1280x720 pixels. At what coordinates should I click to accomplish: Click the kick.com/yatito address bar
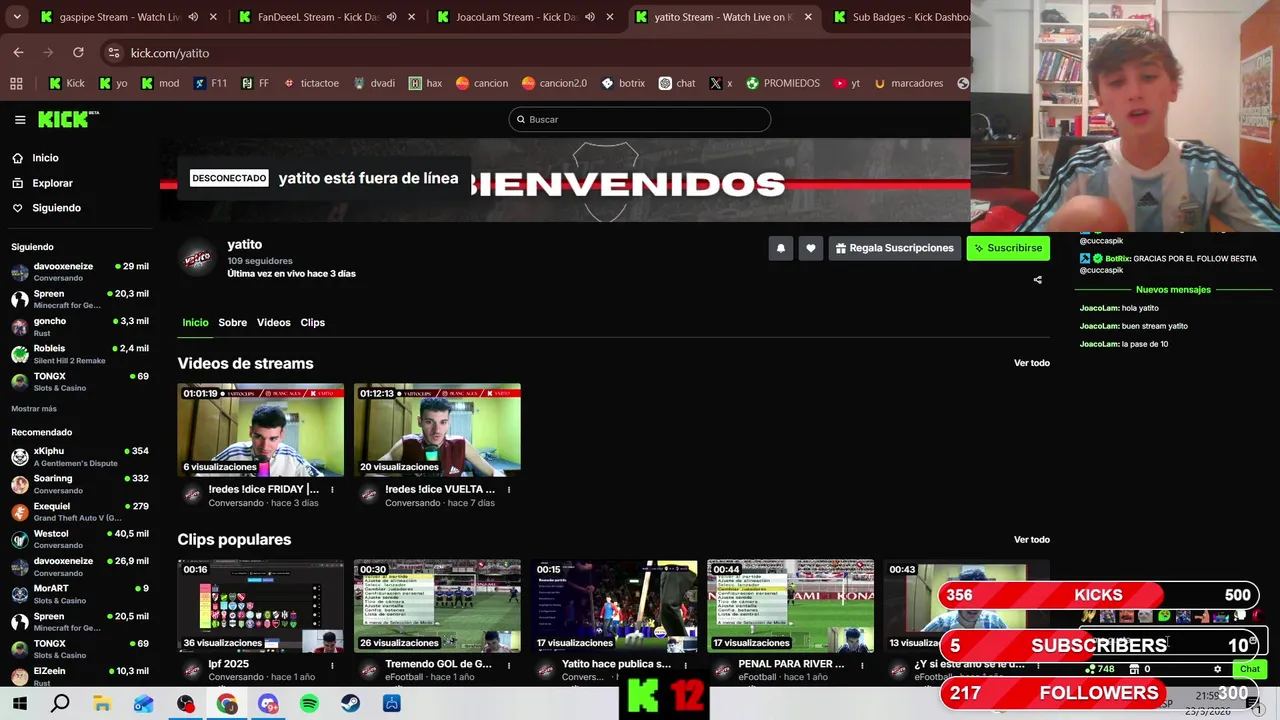pos(170,53)
